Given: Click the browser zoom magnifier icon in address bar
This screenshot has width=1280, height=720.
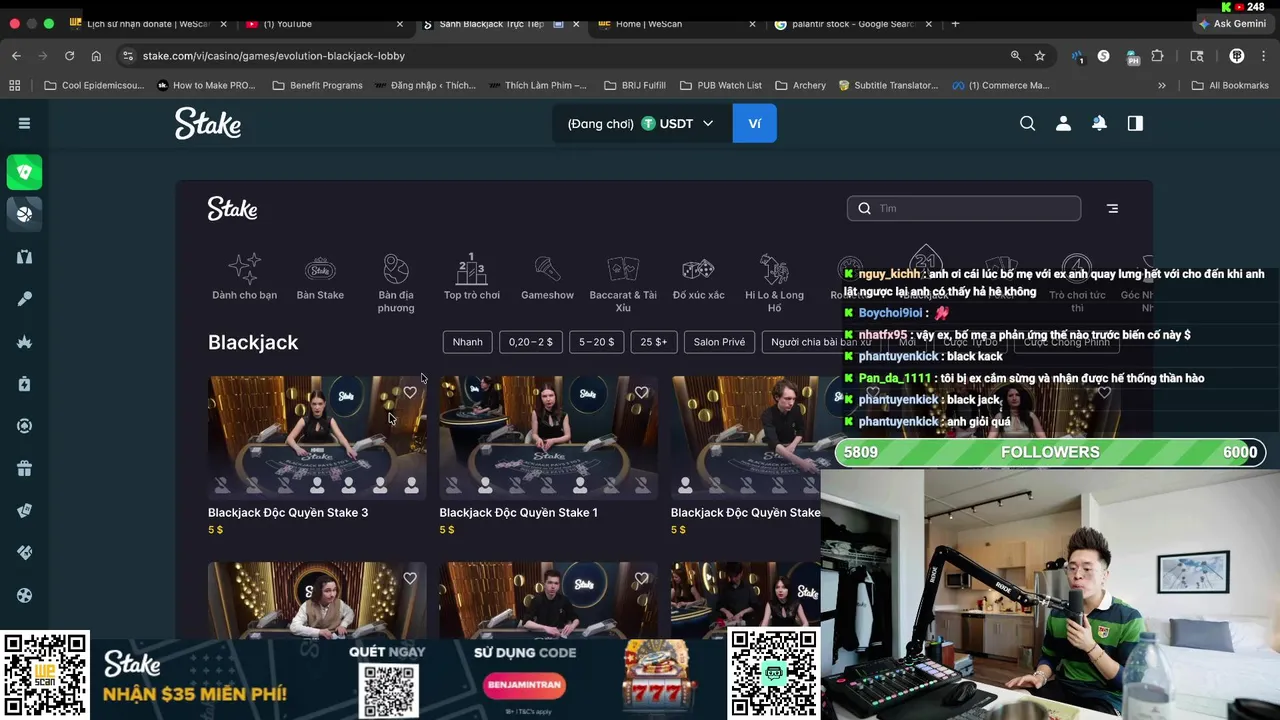Looking at the screenshot, I should click(1016, 56).
